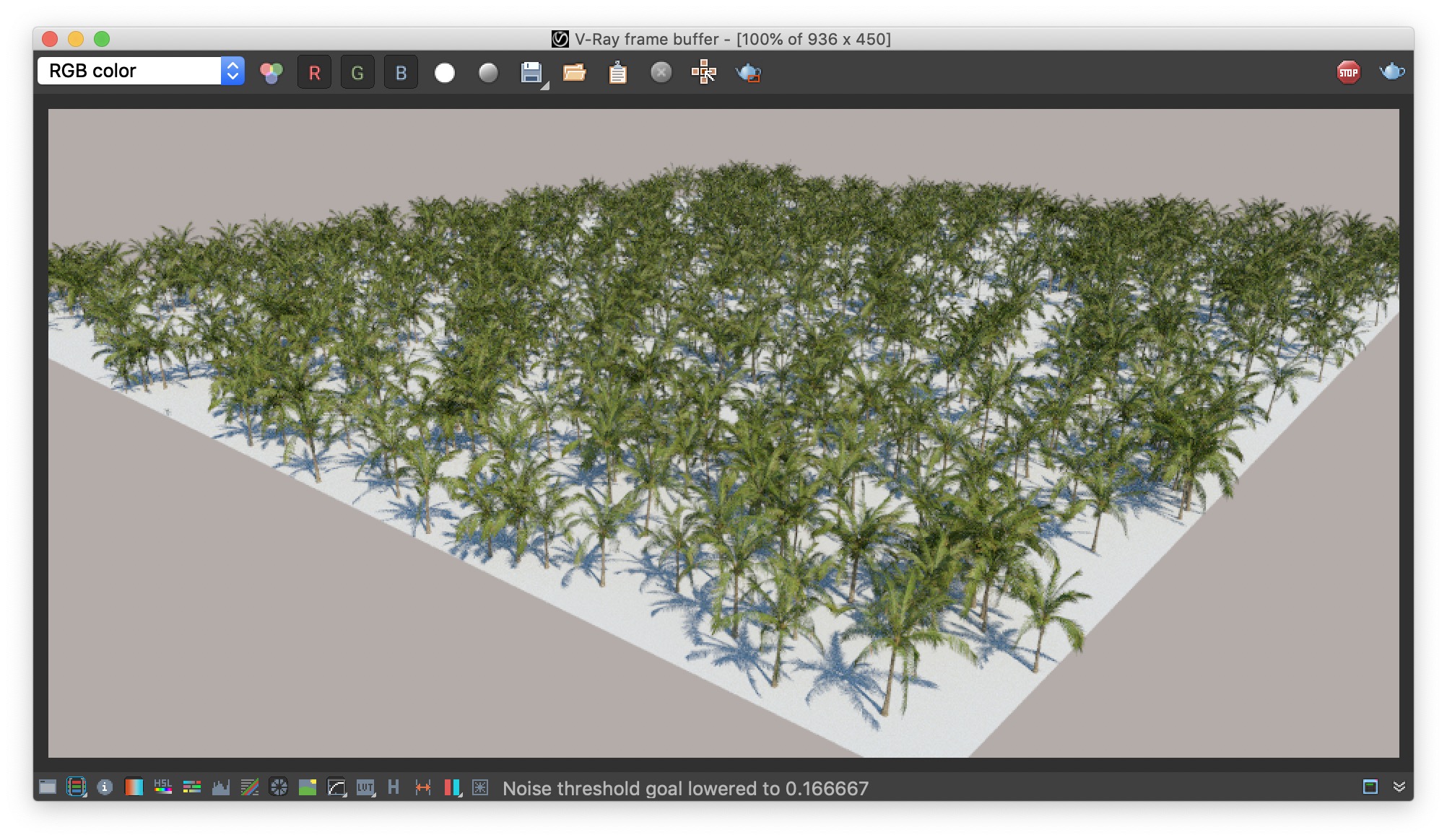Toggle the red channel R button

coord(314,73)
